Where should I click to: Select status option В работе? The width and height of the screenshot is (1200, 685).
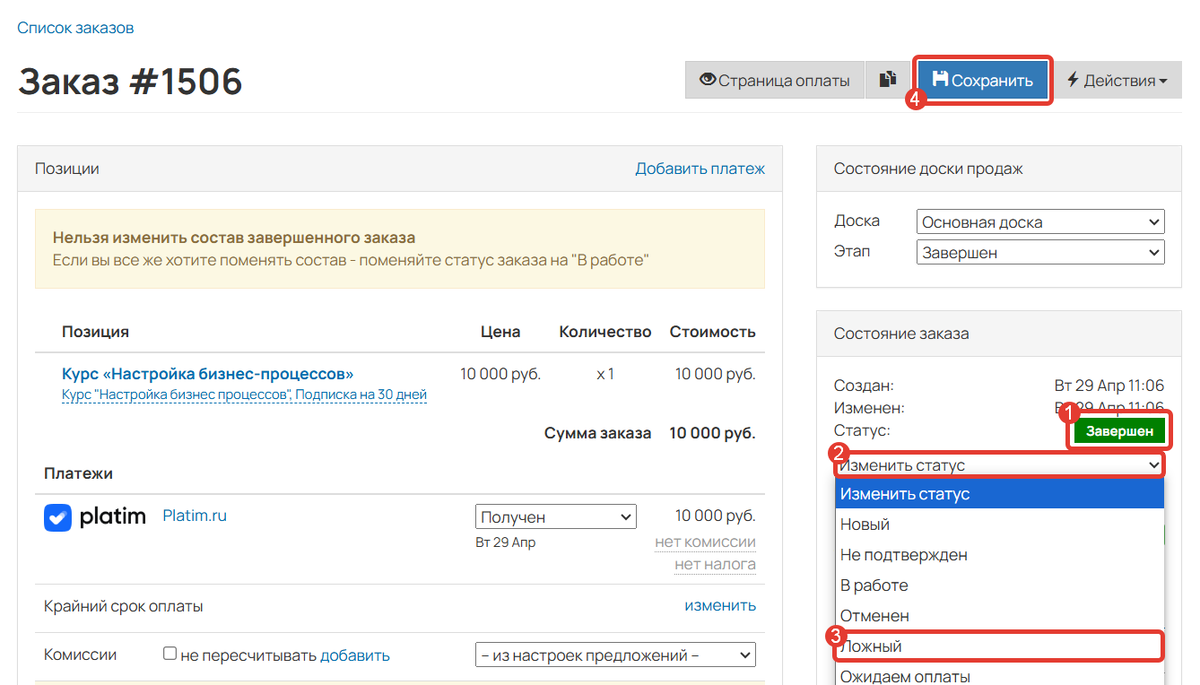[1000, 585]
